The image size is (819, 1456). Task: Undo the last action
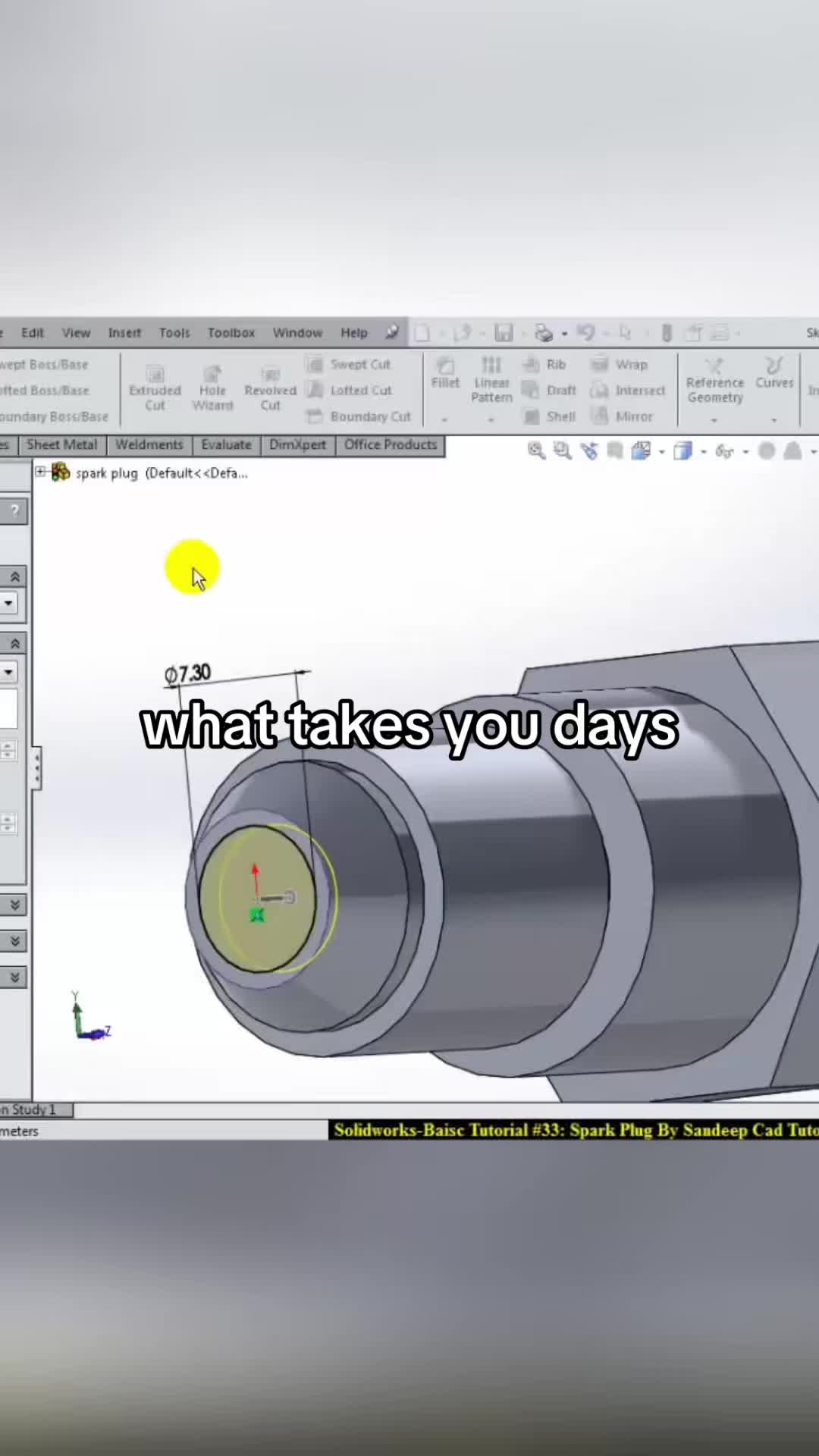[x=585, y=333]
